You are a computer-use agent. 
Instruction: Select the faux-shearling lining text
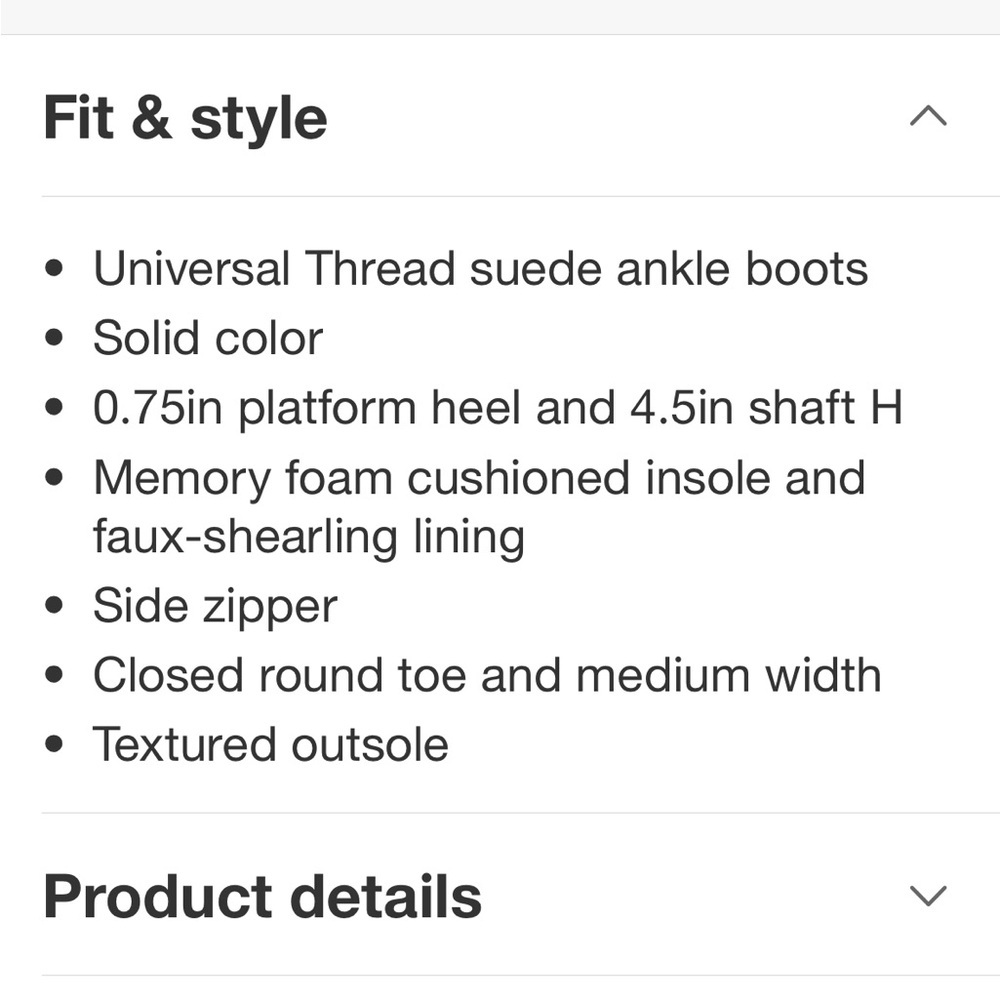tap(308, 536)
